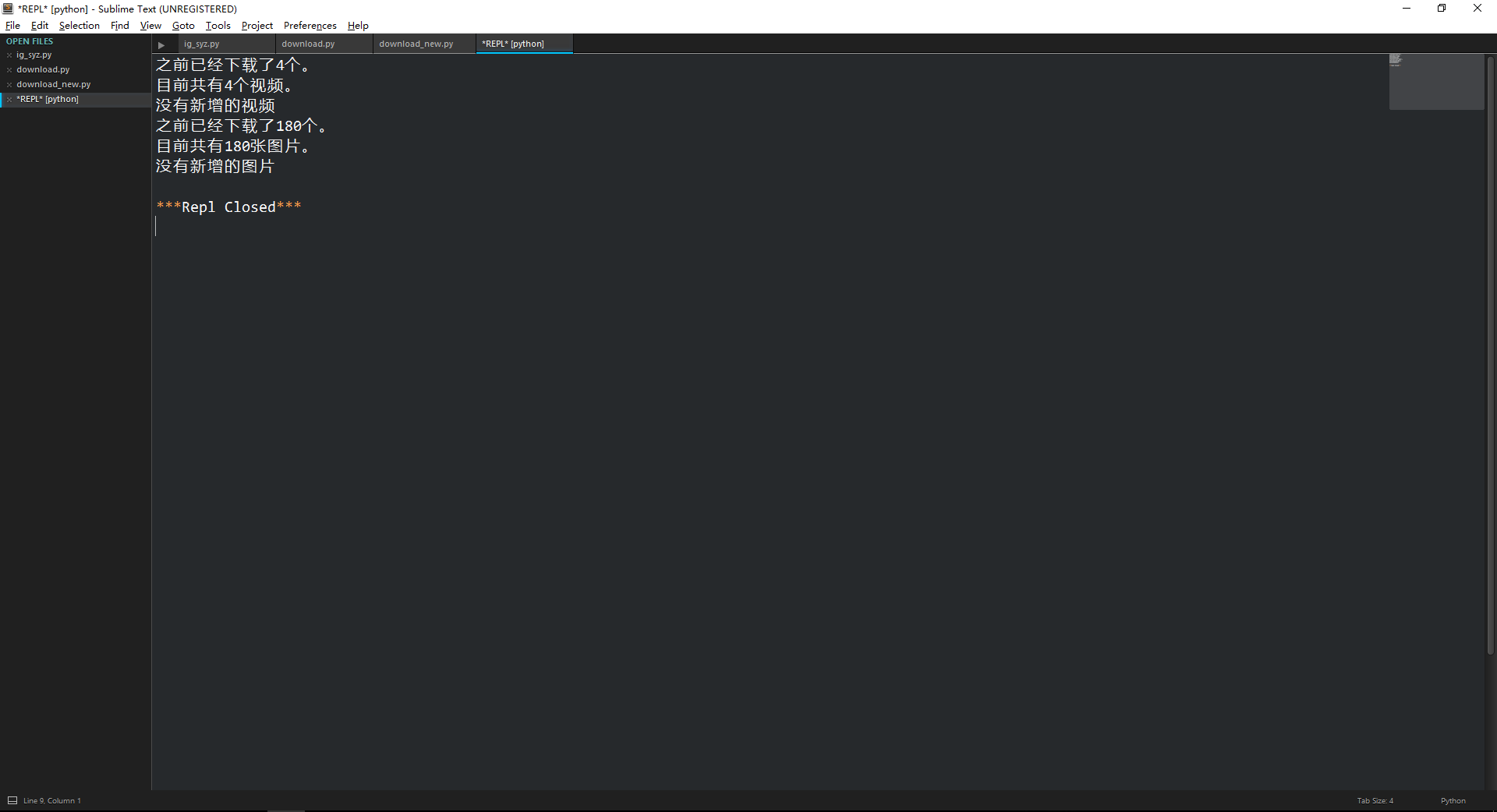Click the minimap code preview
The height and width of the screenshot is (812, 1497).
tap(1436, 82)
